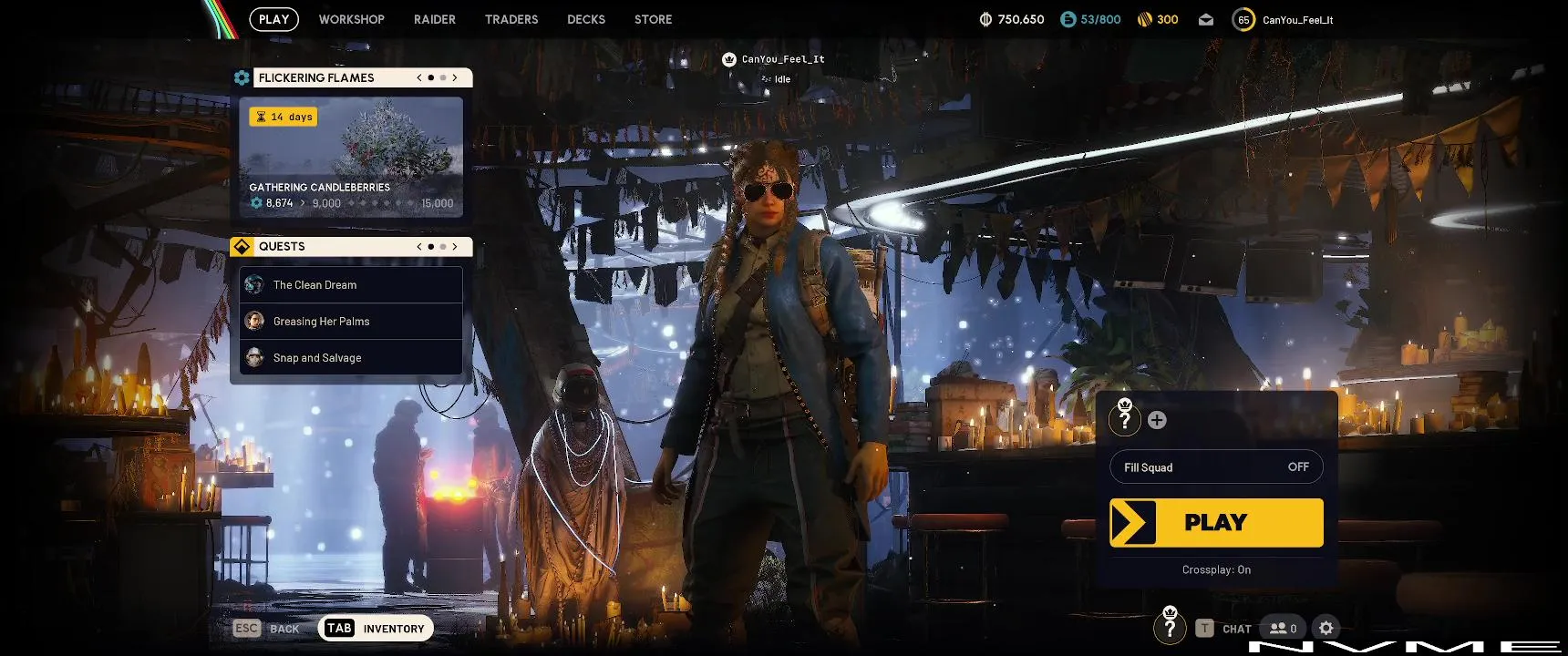
Task: Click the 14 days timer badge
Action: (x=284, y=117)
